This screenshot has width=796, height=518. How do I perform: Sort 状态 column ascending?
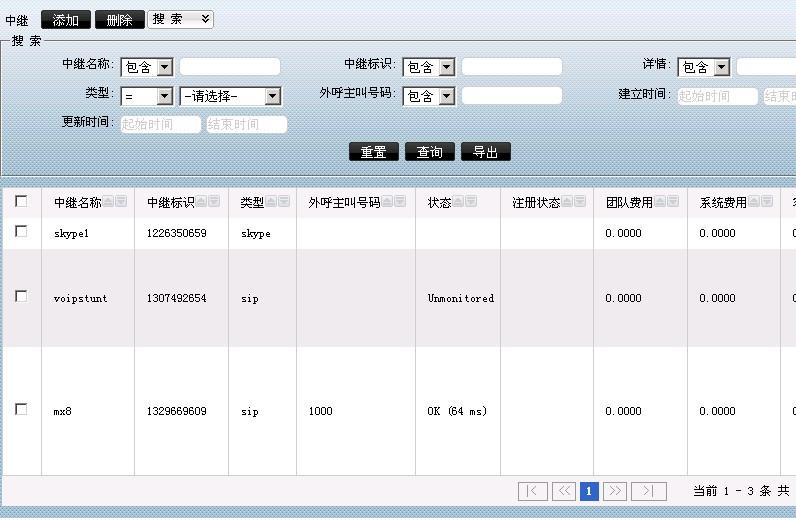[x=458, y=202]
